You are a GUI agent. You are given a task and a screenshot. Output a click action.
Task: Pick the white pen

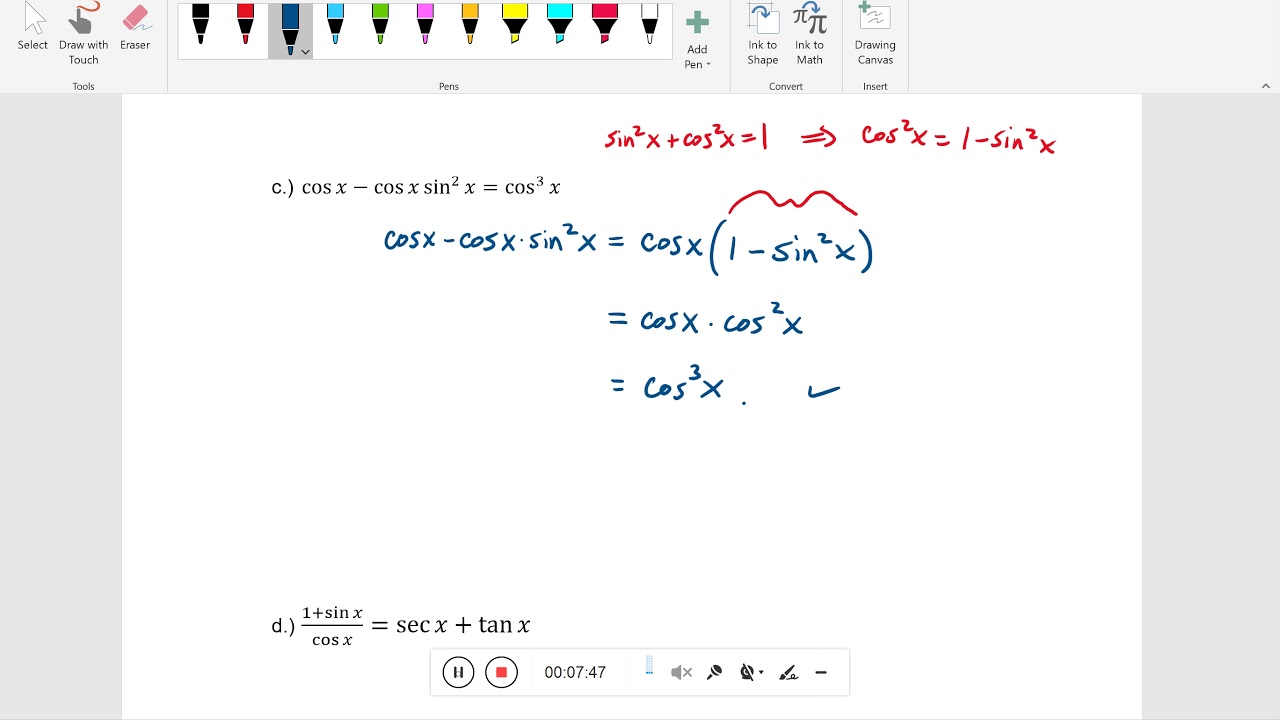click(x=650, y=26)
